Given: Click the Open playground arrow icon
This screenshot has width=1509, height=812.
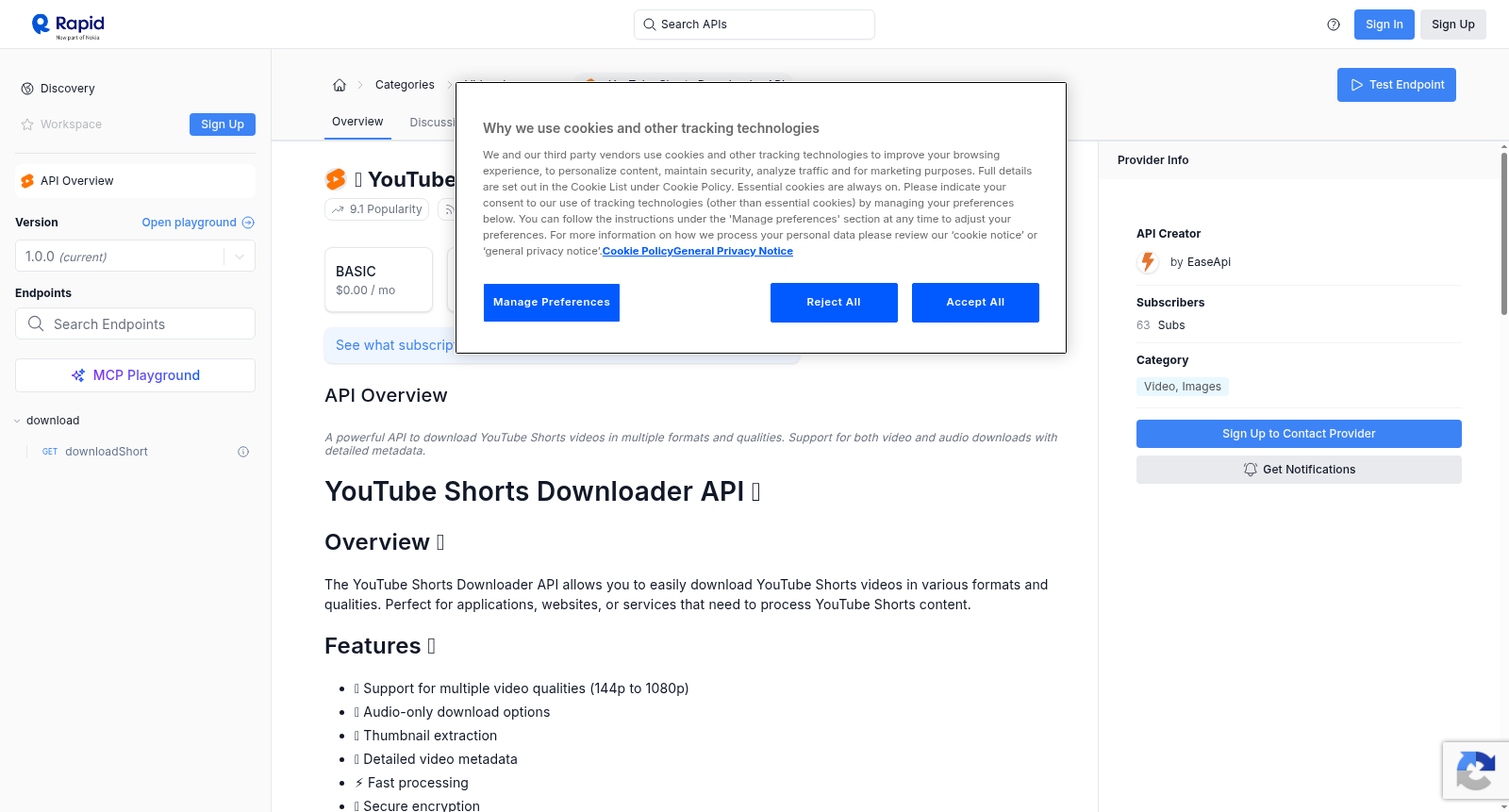Looking at the screenshot, I should 248,223.
